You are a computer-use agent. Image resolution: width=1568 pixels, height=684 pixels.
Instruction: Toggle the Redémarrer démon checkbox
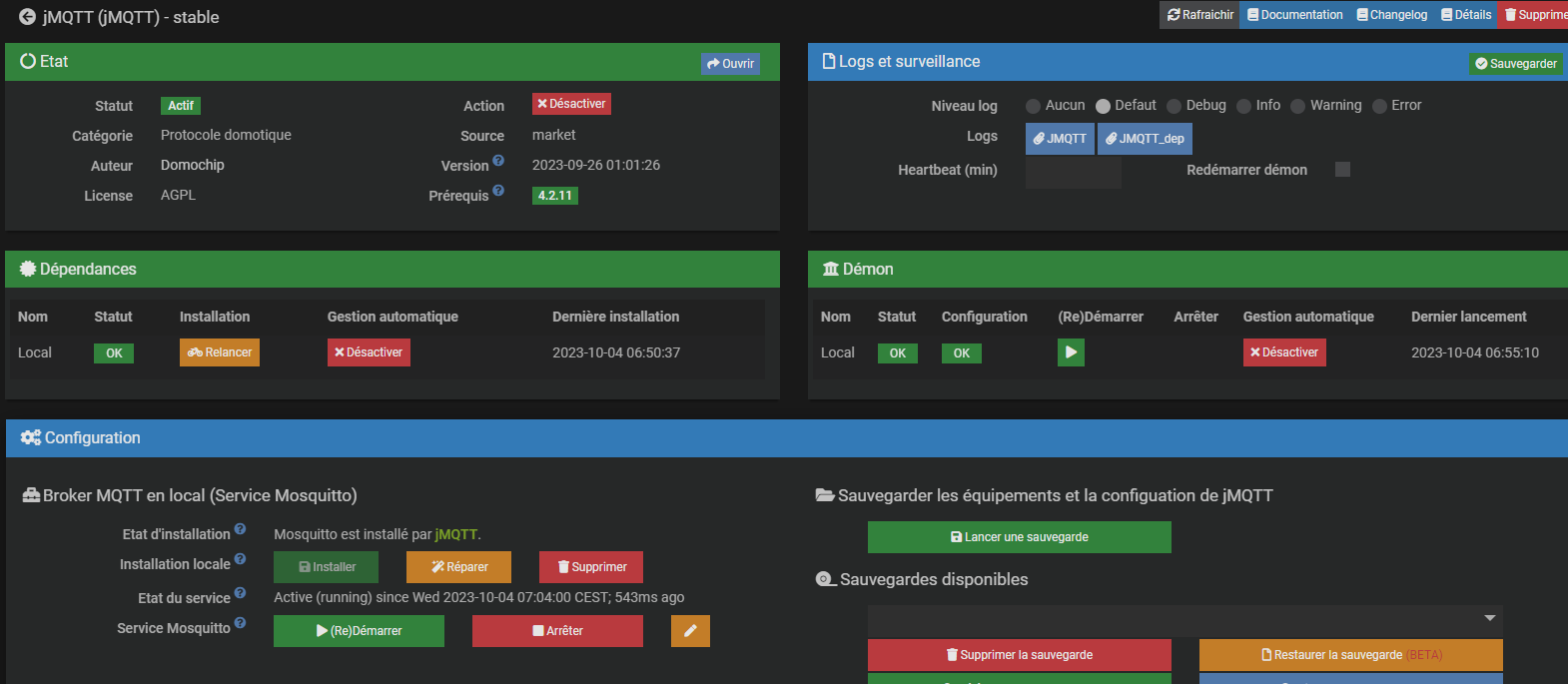1343,170
